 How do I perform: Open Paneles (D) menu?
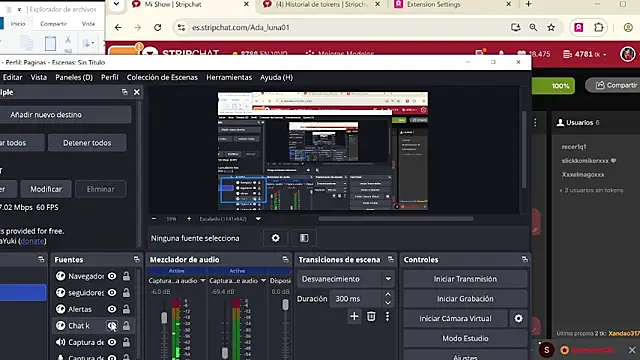[74, 78]
